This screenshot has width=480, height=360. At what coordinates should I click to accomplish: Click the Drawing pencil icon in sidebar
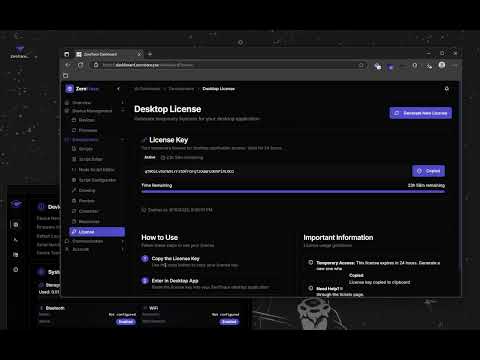(74, 190)
